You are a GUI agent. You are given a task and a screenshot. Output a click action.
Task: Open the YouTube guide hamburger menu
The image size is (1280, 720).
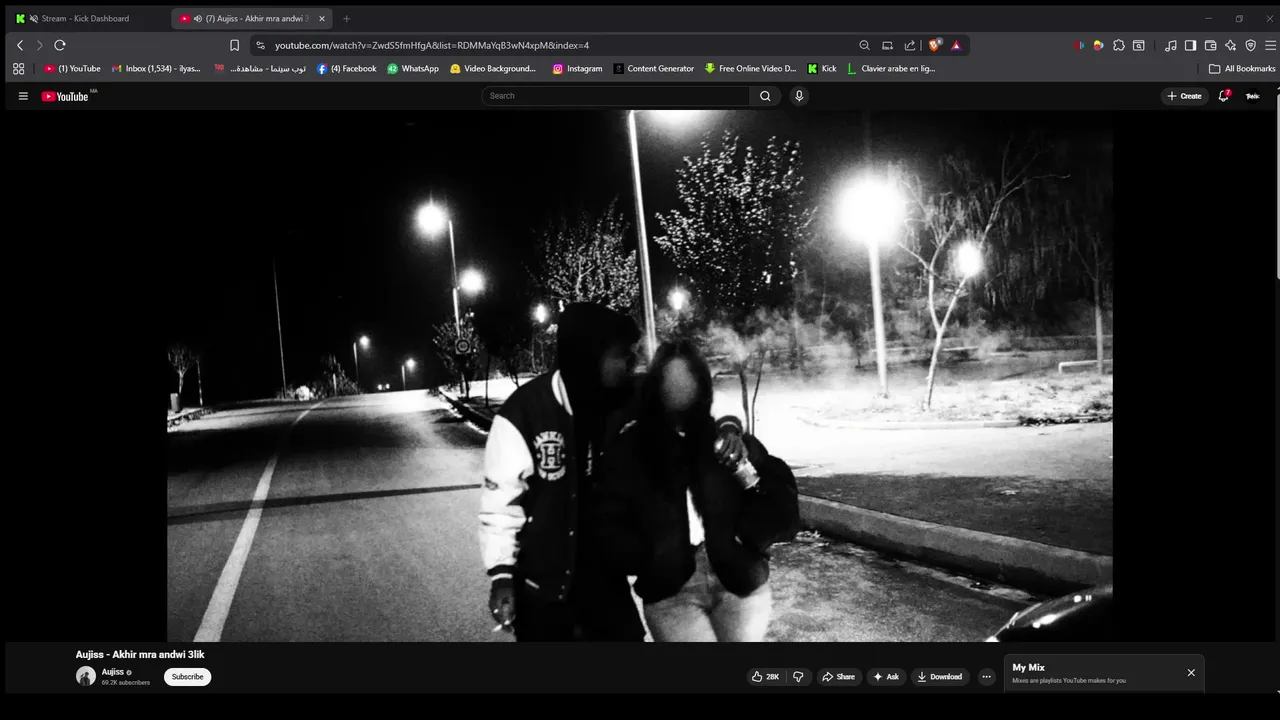click(x=23, y=96)
